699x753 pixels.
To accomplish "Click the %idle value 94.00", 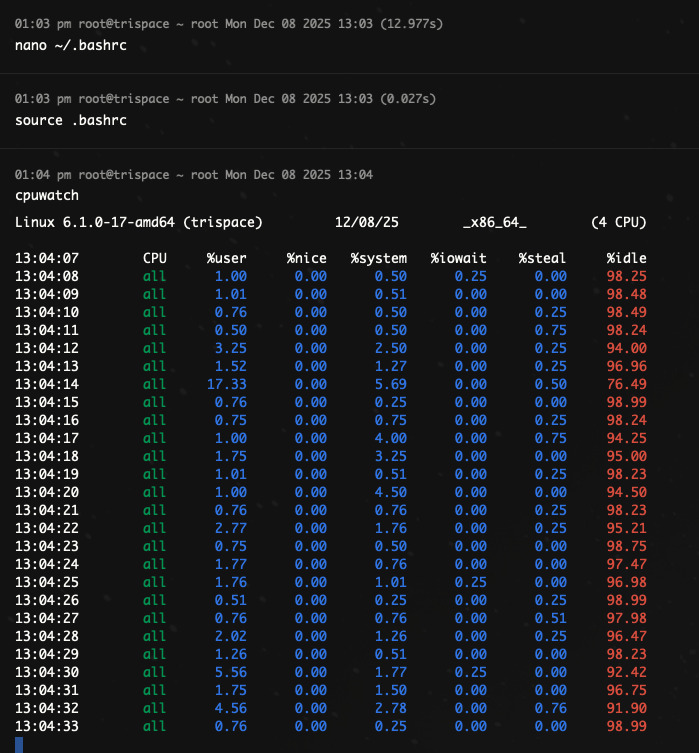I will [x=627, y=348].
